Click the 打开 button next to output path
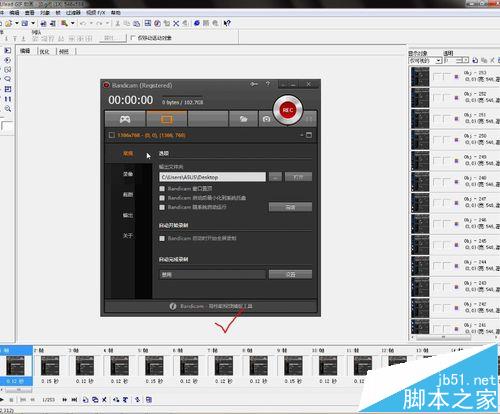Image resolution: width=500 pixels, height=414 pixels. click(298, 177)
